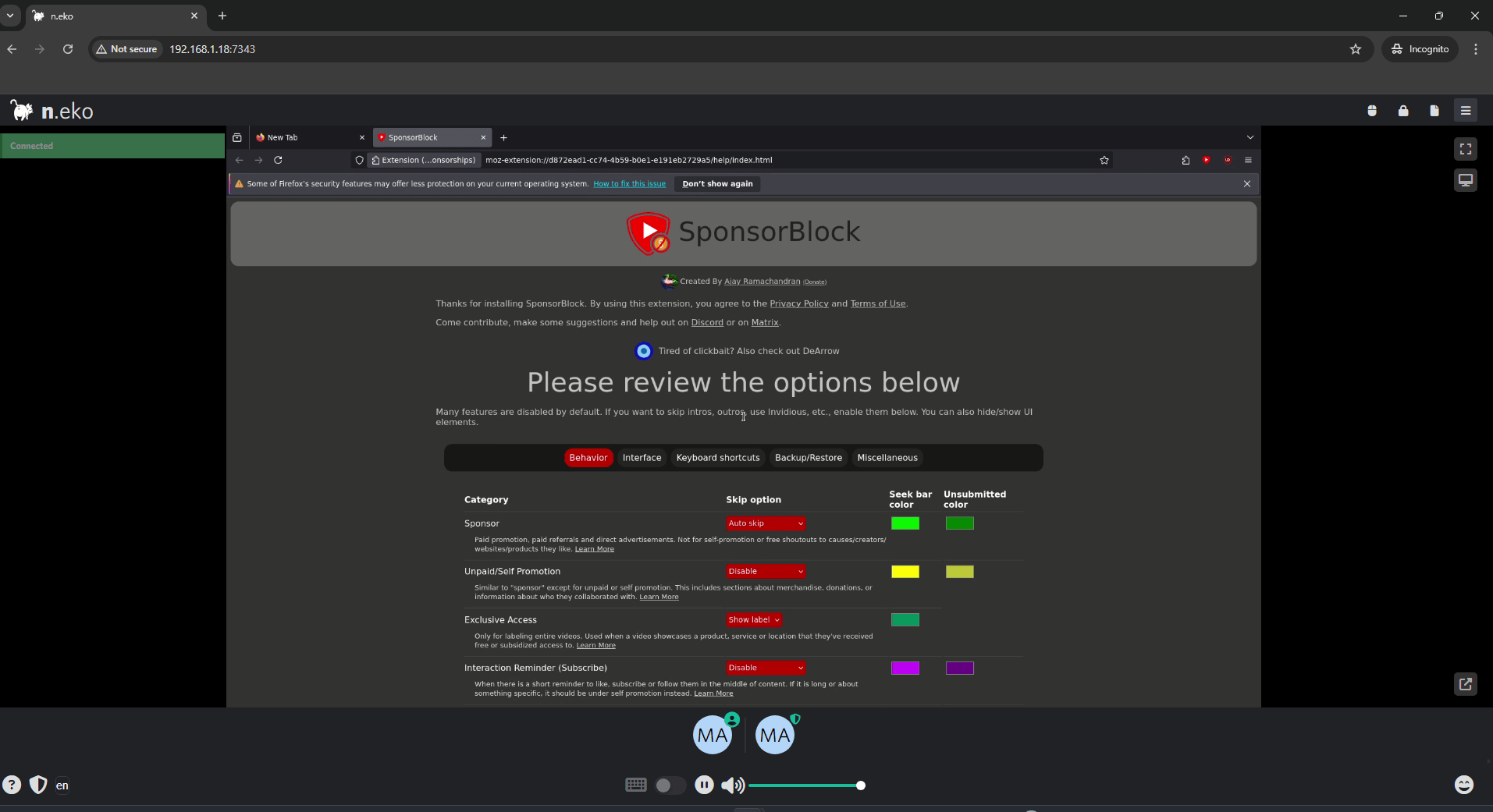Click Sponsor Learn More link
This screenshot has height=812, width=1493.
[x=594, y=549]
